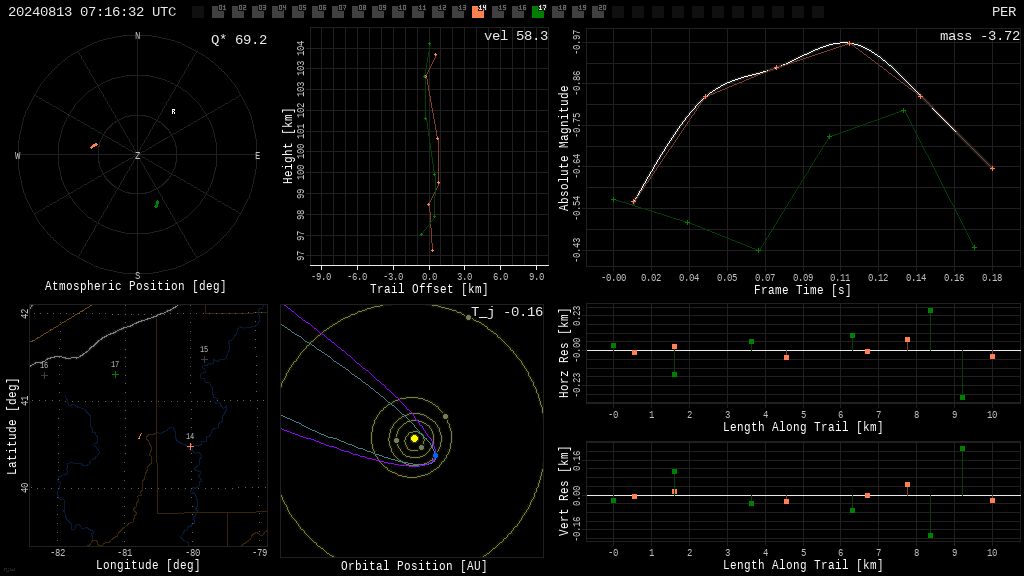This screenshot has height=576, width=1024.
Task: Click station 15 gray cross marker on map
Action: [204, 360]
